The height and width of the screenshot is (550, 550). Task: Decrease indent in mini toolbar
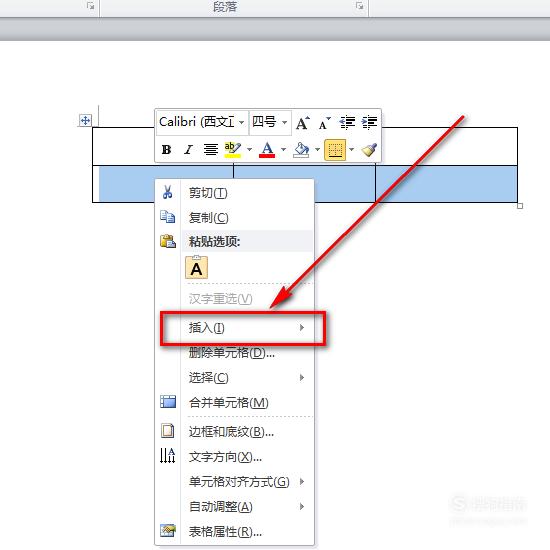[347, 122]
